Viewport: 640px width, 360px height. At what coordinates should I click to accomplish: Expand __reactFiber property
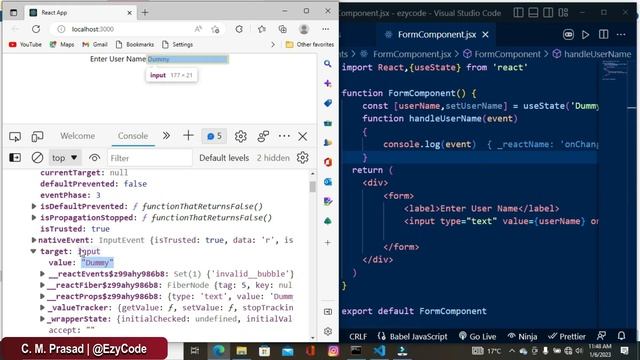(42, 285)
